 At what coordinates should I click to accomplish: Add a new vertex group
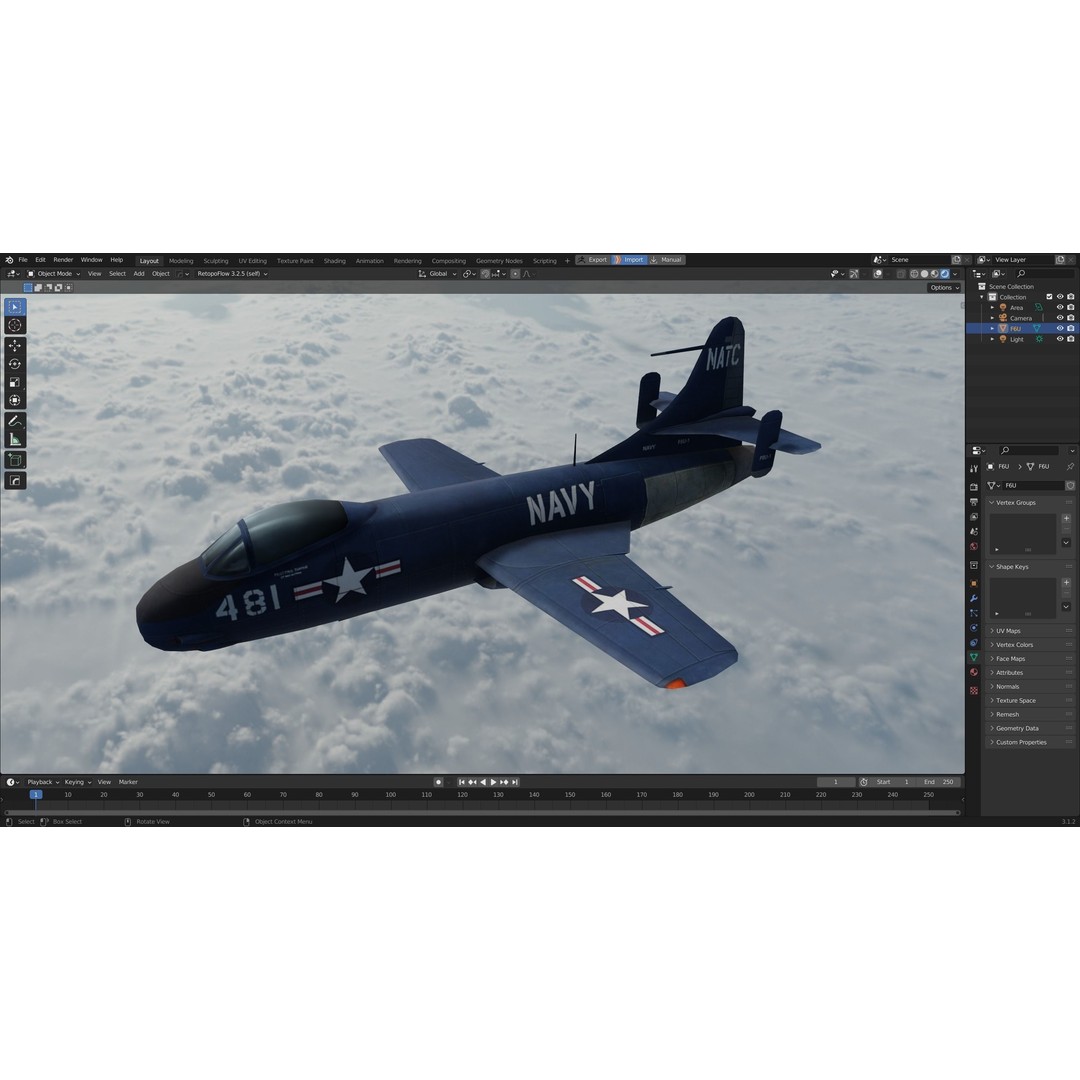click(1066, 518)
